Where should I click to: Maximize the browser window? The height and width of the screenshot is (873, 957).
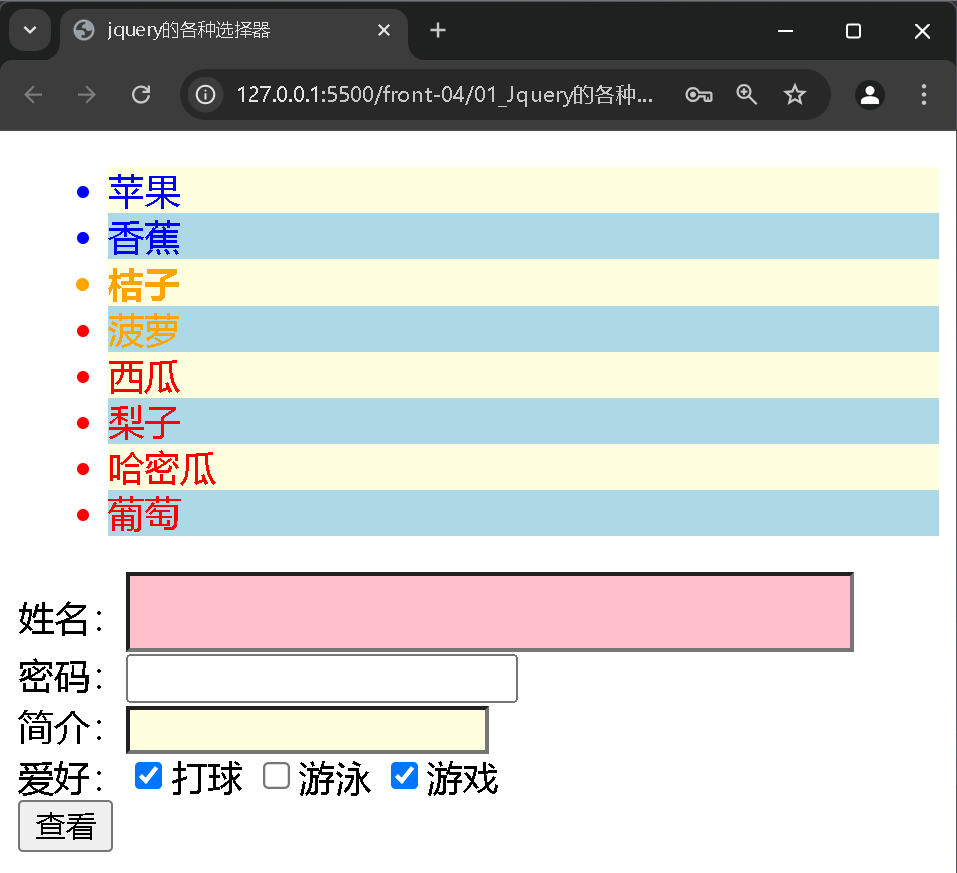[853, 31]
